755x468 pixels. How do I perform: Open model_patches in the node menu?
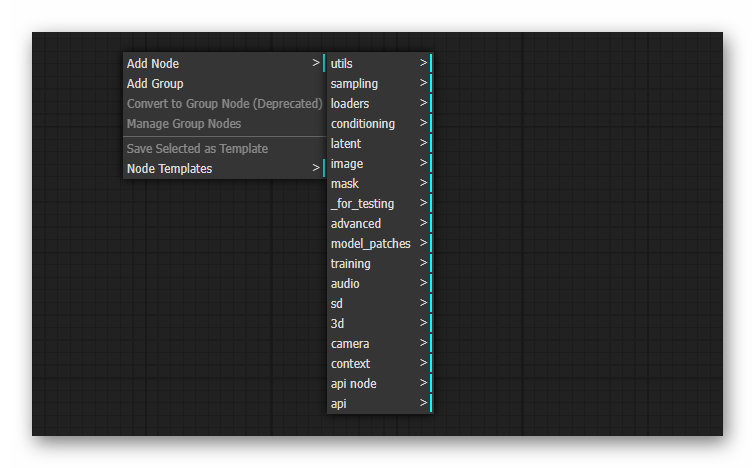tap(378, 244)
